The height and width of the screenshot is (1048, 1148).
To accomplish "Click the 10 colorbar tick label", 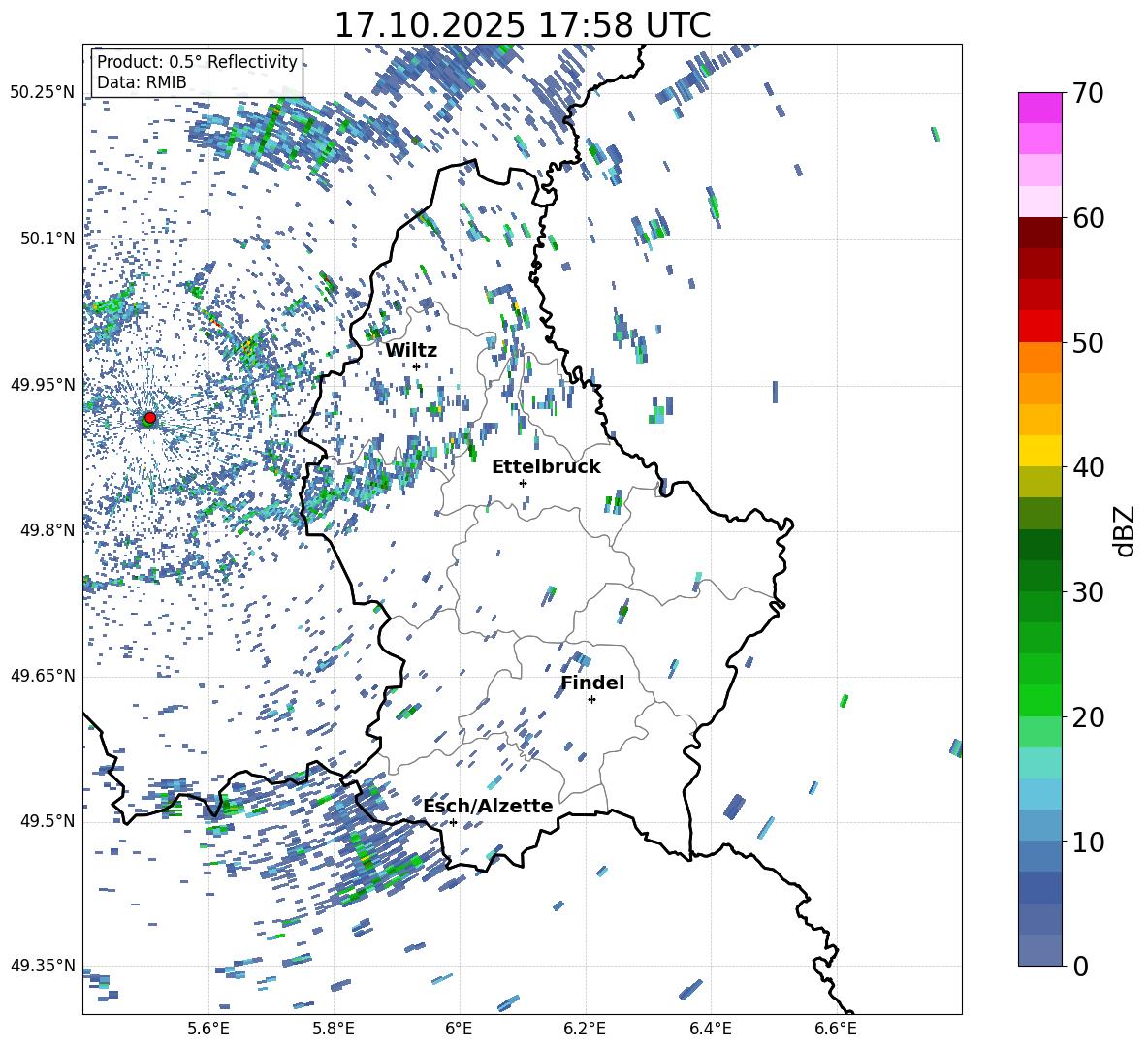I will [x=1088, y=842].
